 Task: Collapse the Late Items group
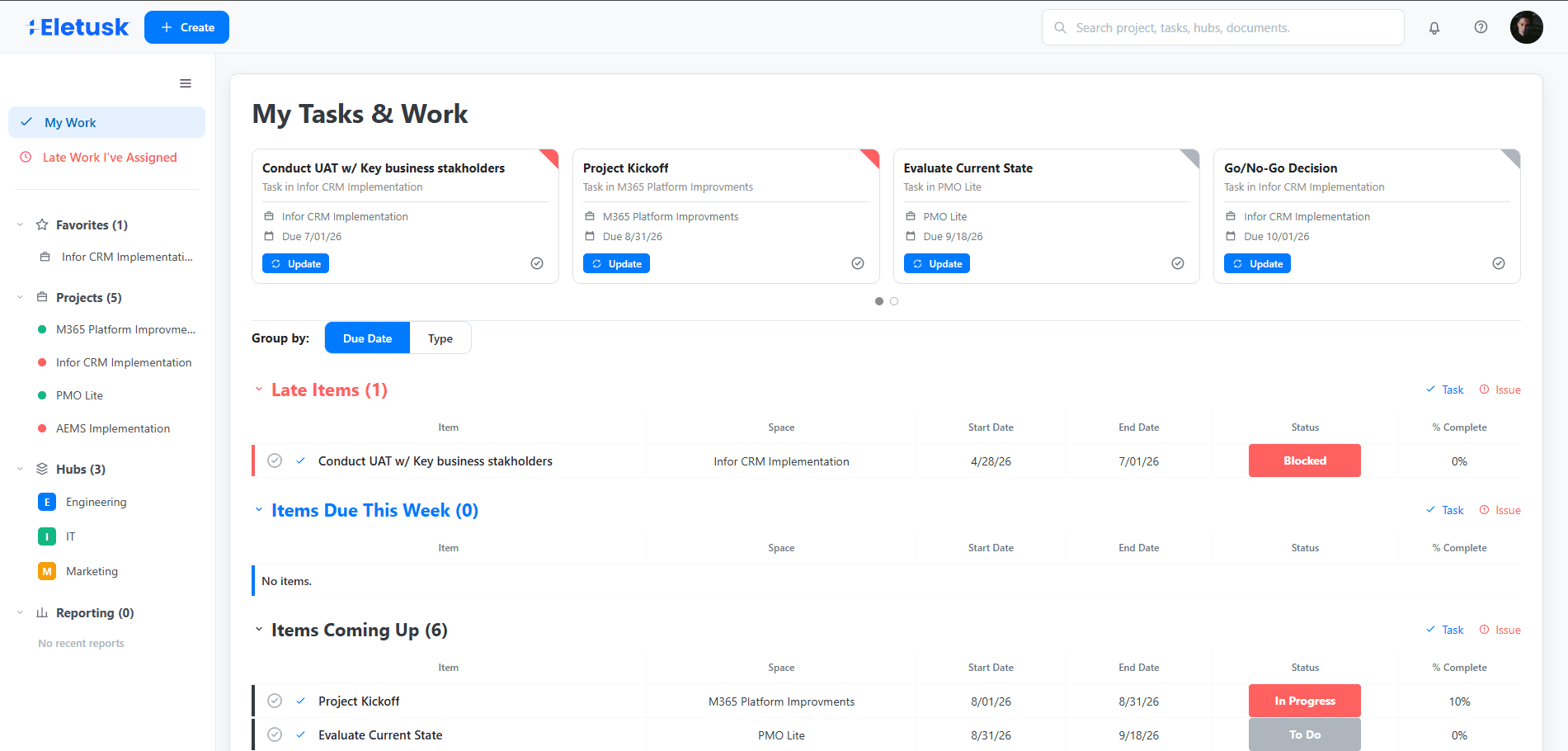(x=259, y=389)
